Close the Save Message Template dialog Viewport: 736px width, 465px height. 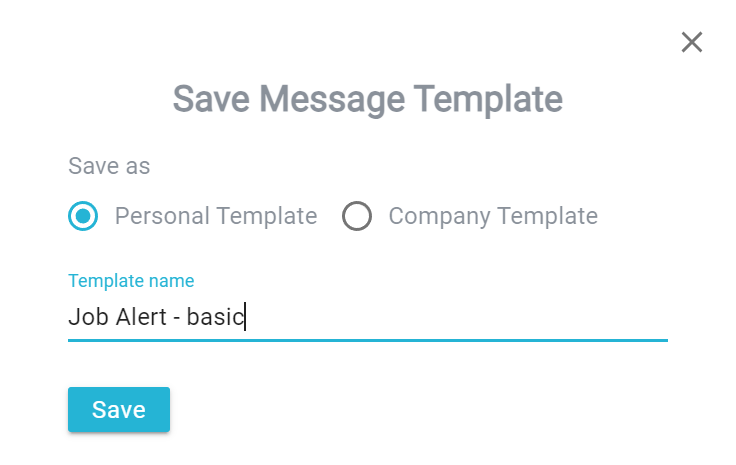point(691,42)
